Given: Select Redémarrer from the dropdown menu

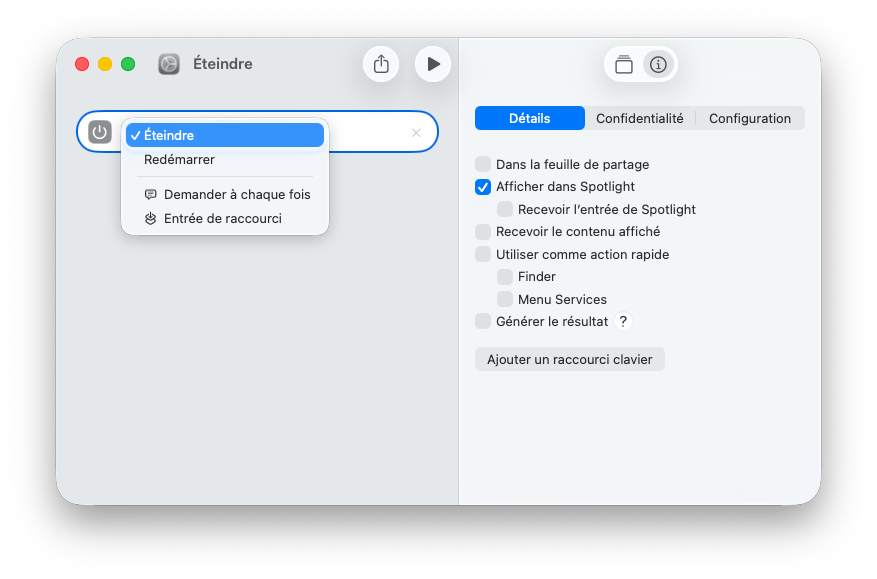Looking at the screenshot, I should [179, 159].
